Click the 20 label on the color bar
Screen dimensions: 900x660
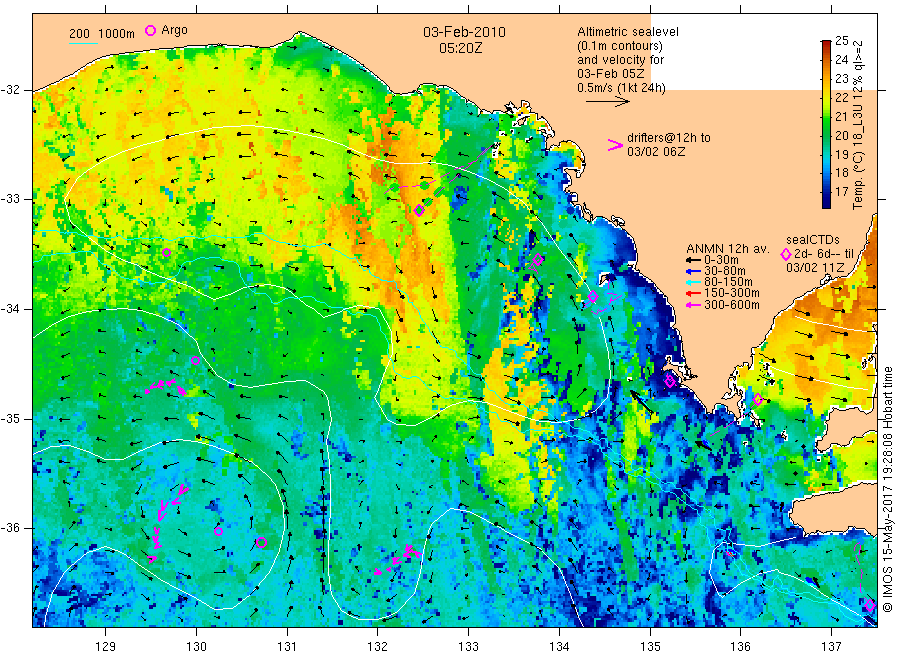click(x=841, y=135)
